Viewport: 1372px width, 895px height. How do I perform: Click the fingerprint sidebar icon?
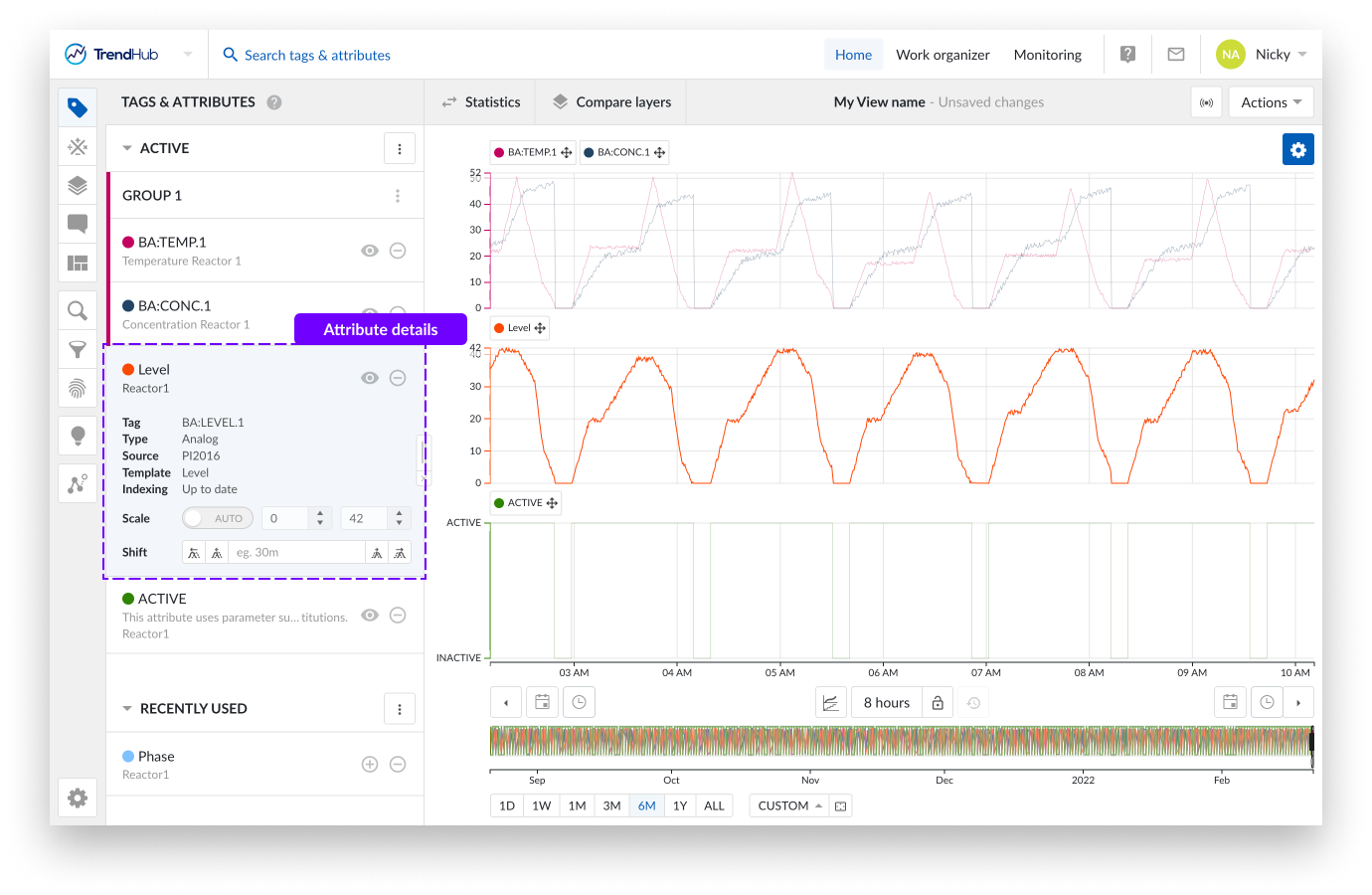point(78,388)
